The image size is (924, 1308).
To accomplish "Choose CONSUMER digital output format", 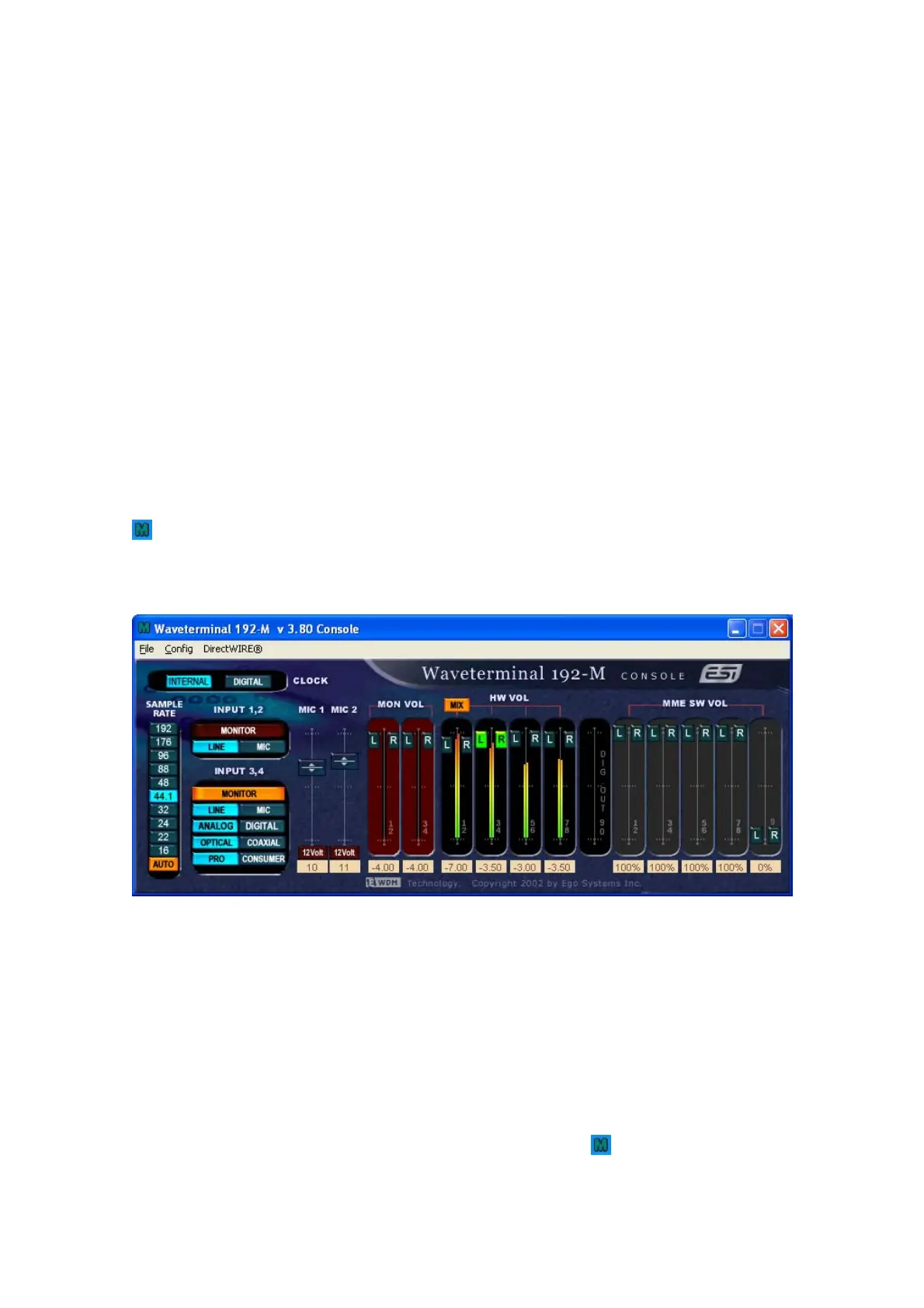I will tap(263, 859).
